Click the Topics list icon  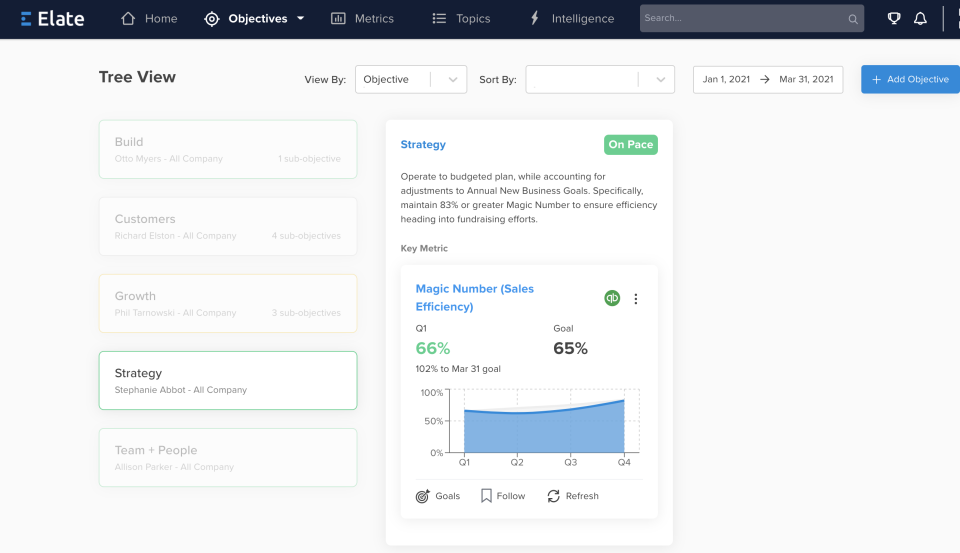click(x=439, y=18)
